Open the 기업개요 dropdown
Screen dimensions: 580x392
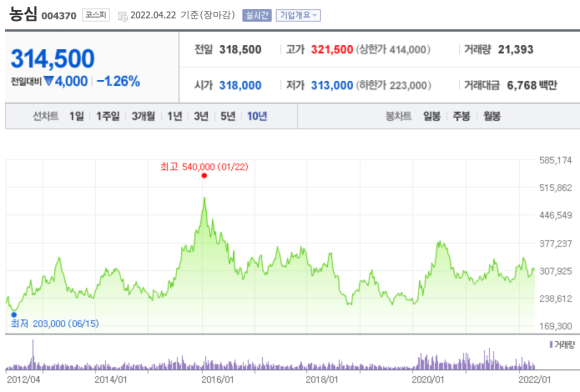pos(298,15)
